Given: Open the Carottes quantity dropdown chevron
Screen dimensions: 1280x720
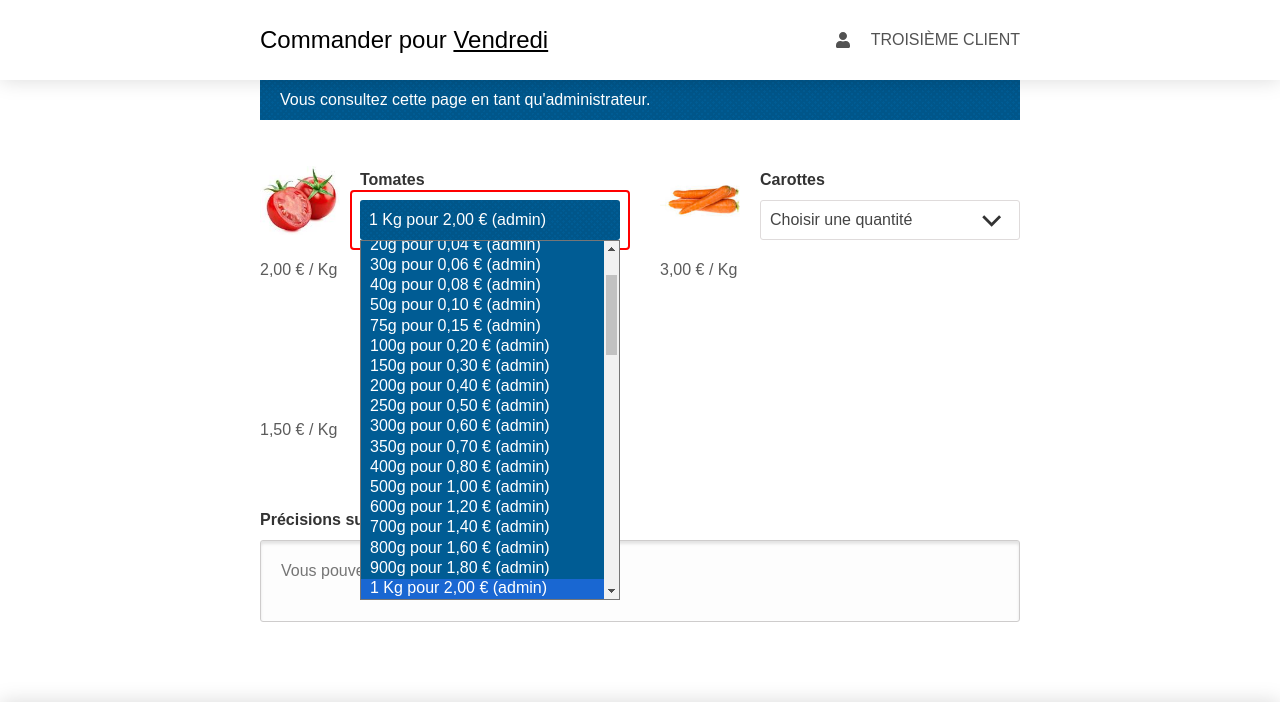Looking at the screenshot, I should click(x=991, y=221).
